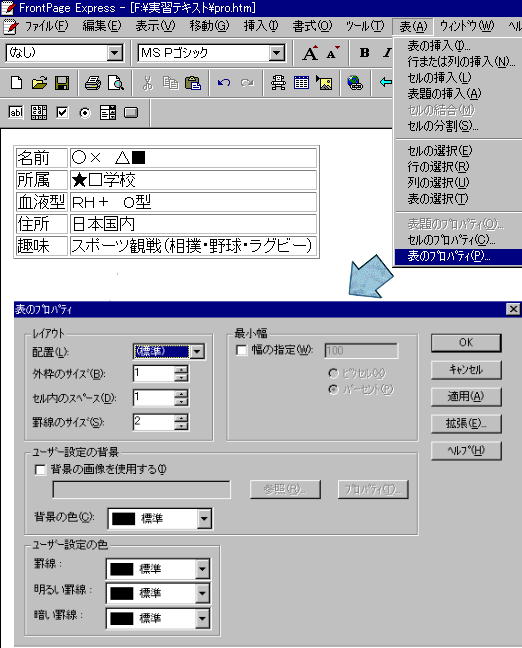Open the 配置 alignment dropdown

197,352
